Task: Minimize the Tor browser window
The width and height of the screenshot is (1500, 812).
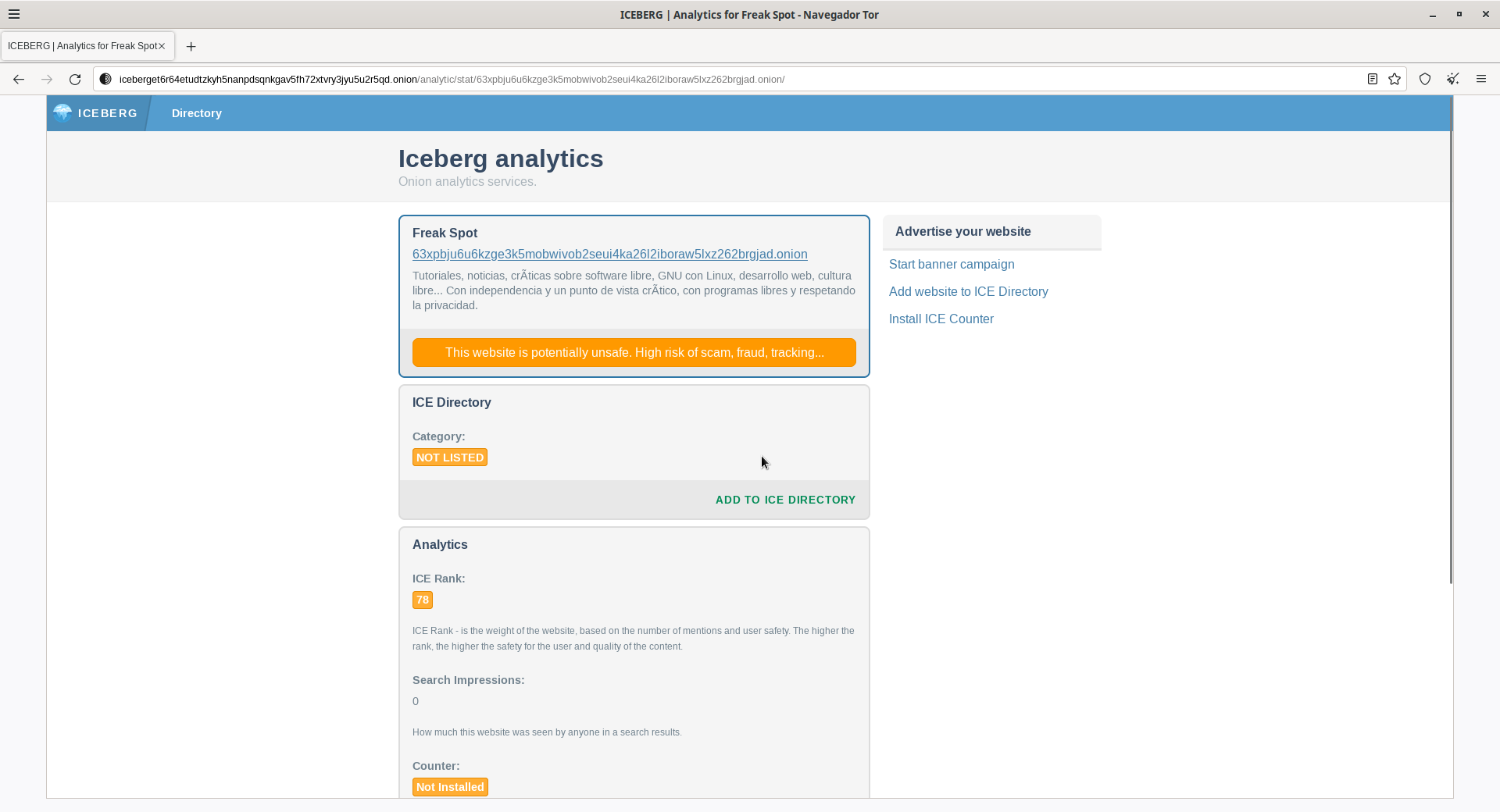Action: click(x=1433, y=14)
